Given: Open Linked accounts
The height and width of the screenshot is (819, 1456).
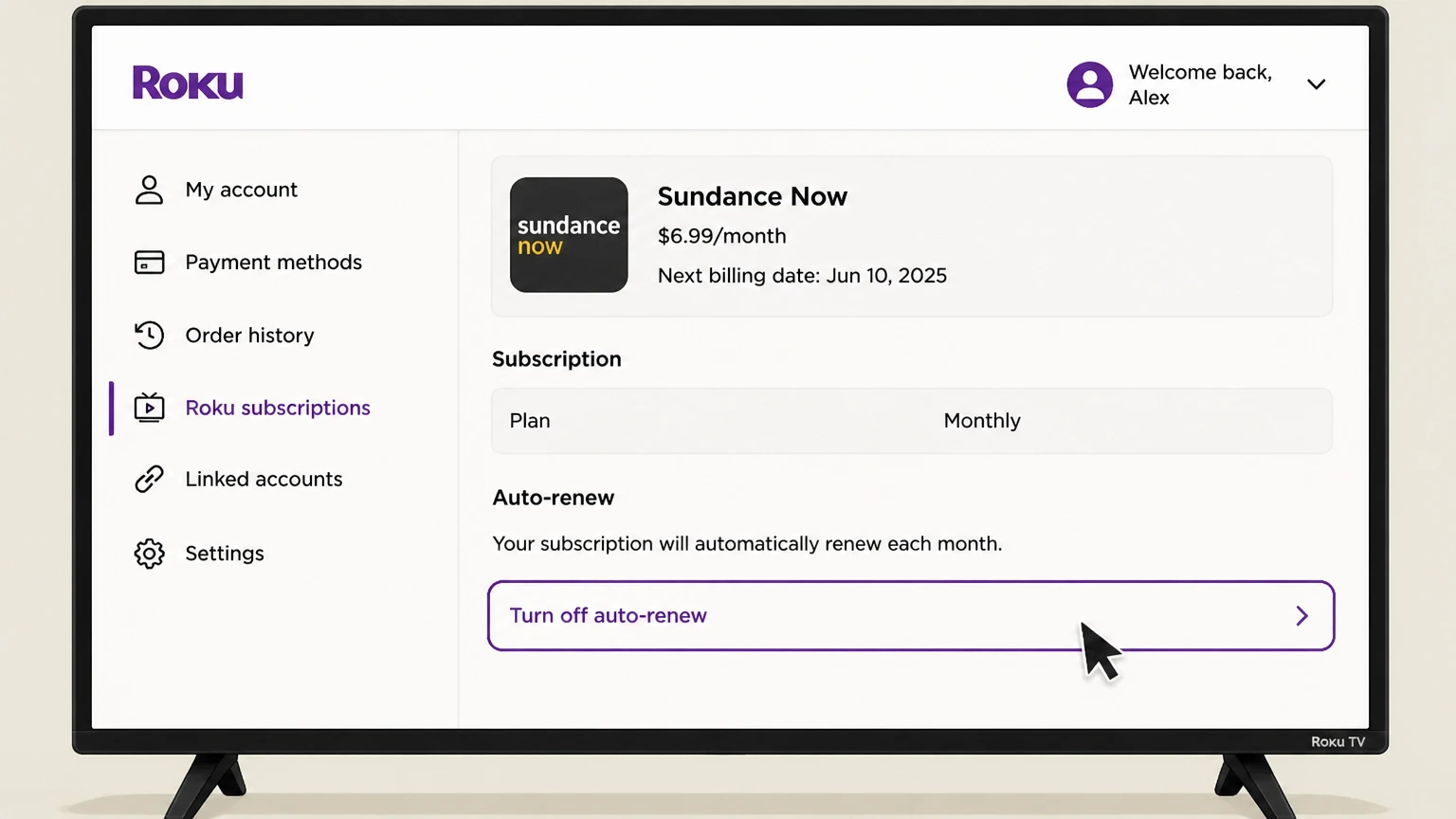Looking at the screenshot, I should click(x=264, y=480).
